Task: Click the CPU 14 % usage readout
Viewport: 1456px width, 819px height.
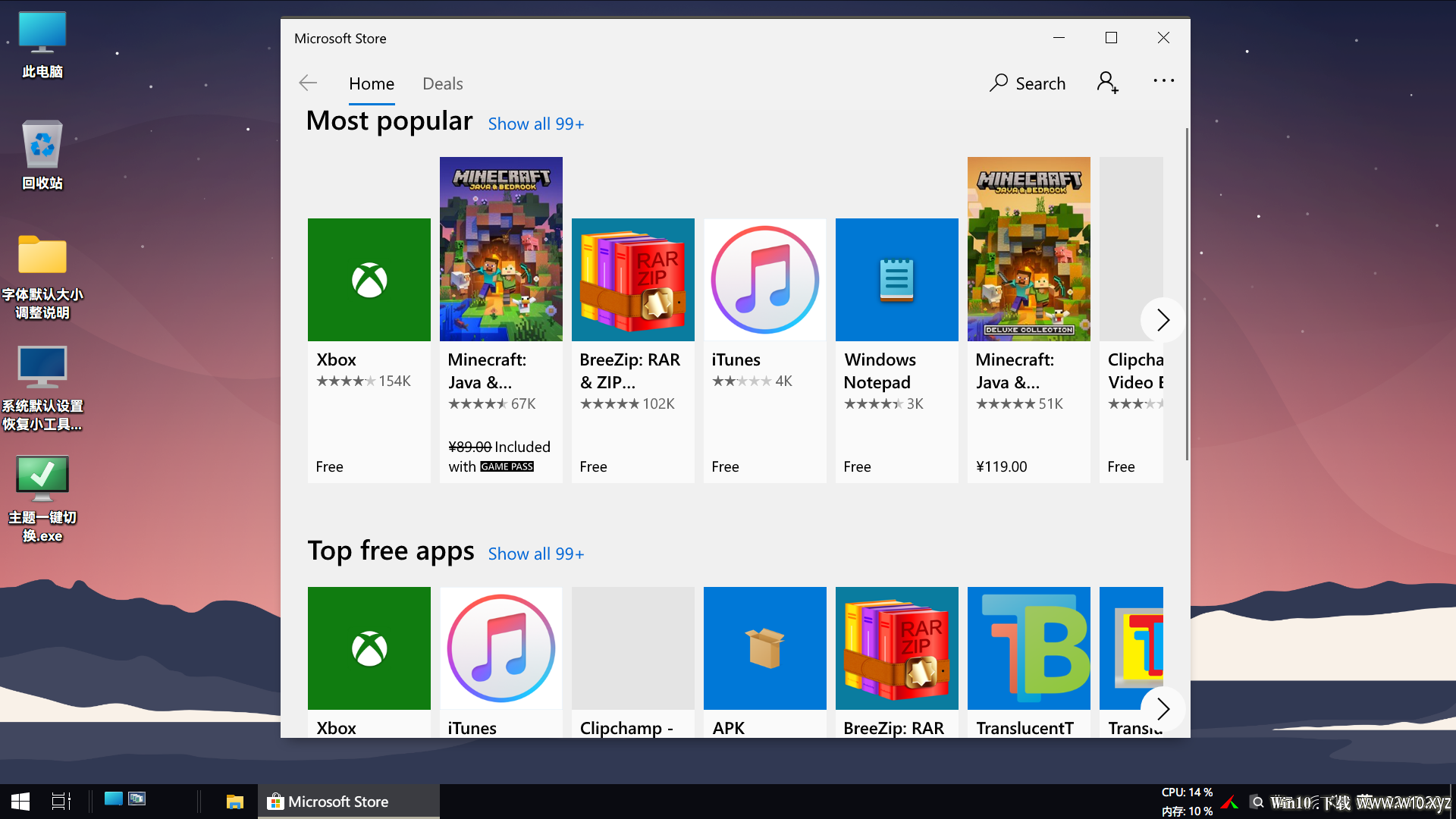Action: [x=1187, y=792]
